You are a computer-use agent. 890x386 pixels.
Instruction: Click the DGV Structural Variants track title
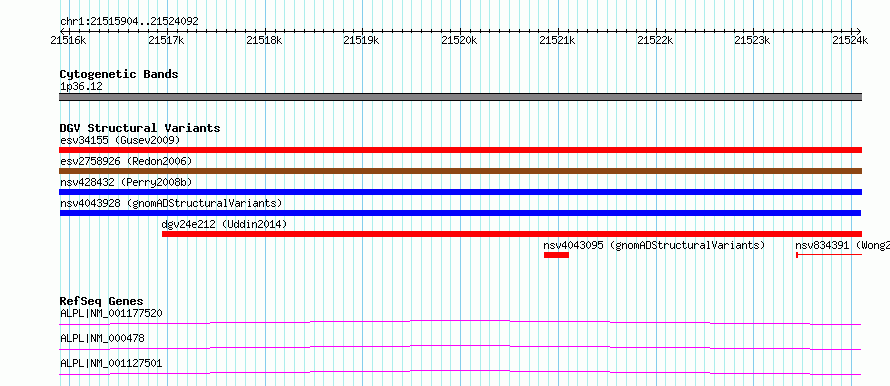coord(140,128)
